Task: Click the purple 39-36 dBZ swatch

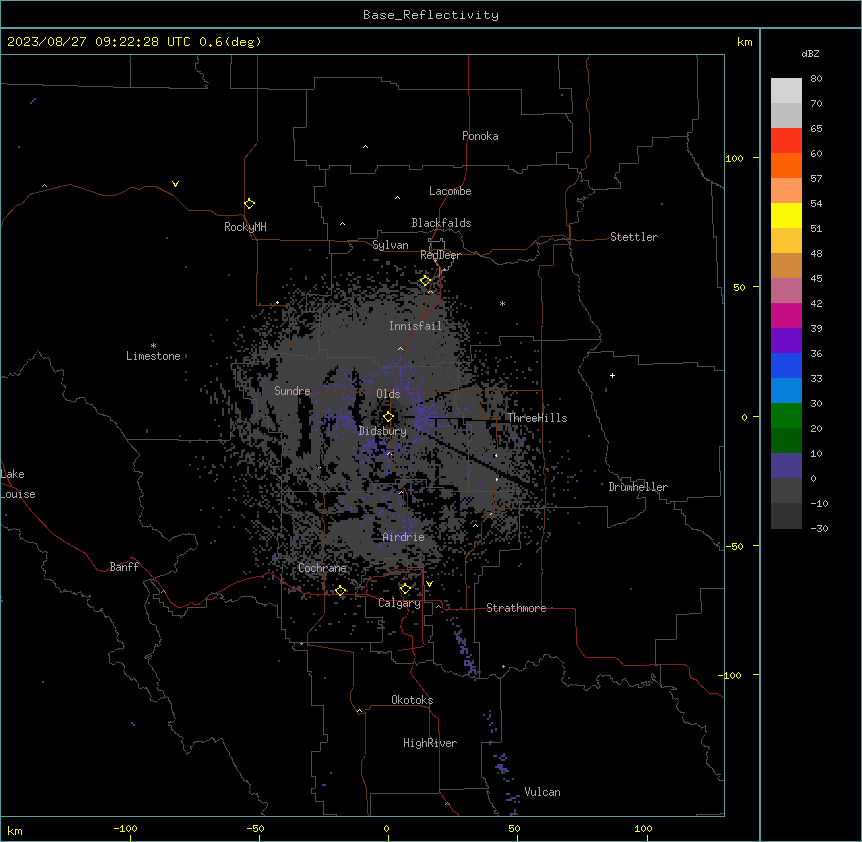Action: tap(786, 341)
